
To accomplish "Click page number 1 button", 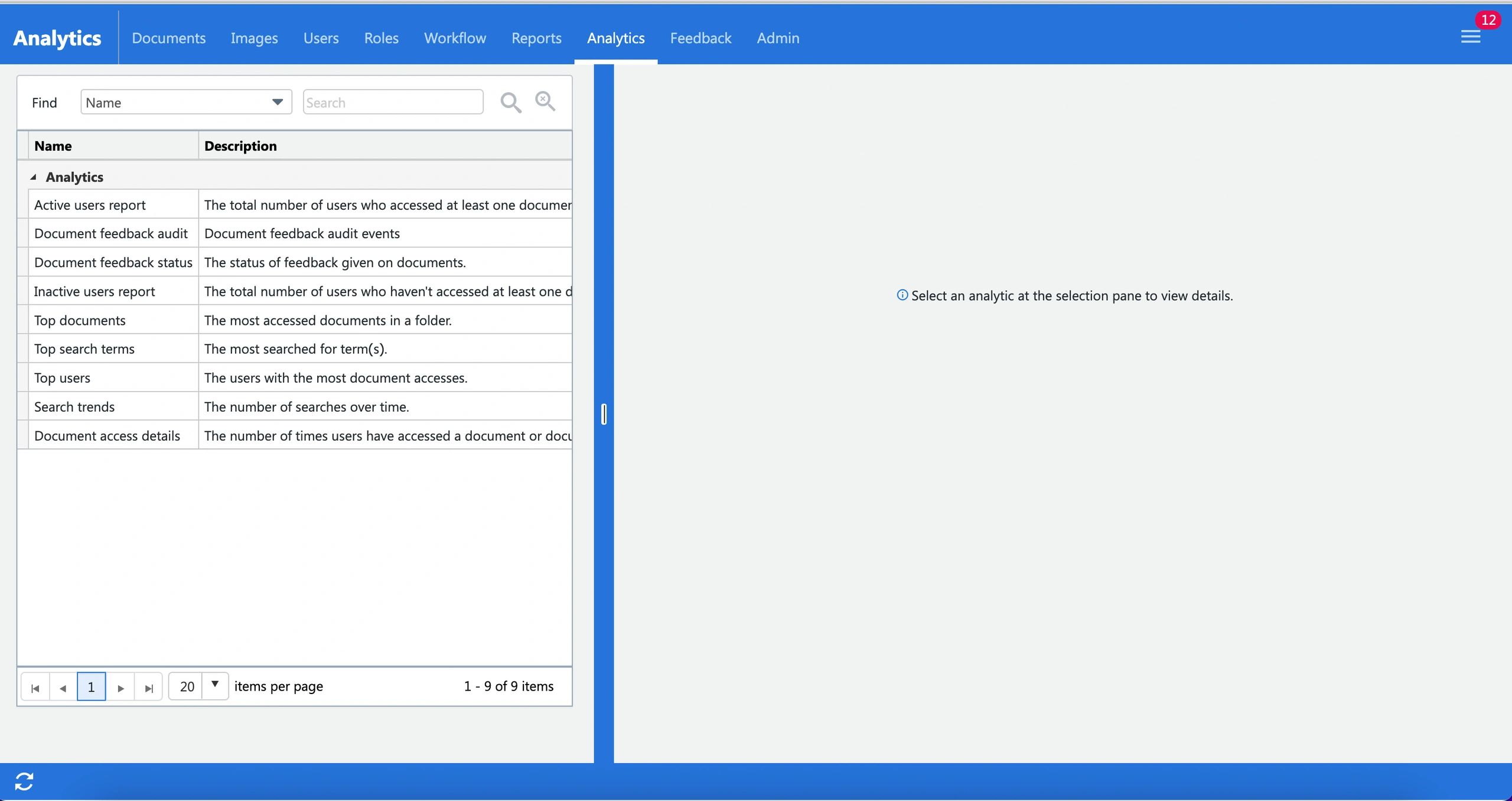I will (91, 687).
